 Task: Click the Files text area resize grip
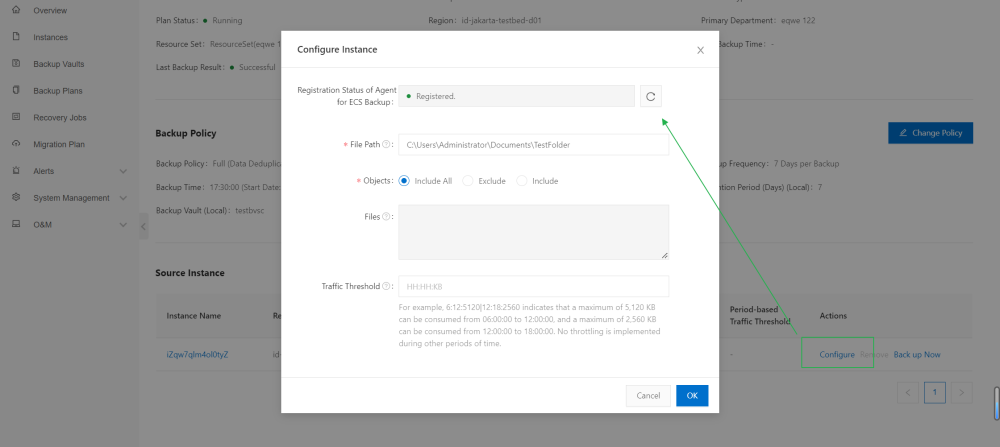[665, 255]
